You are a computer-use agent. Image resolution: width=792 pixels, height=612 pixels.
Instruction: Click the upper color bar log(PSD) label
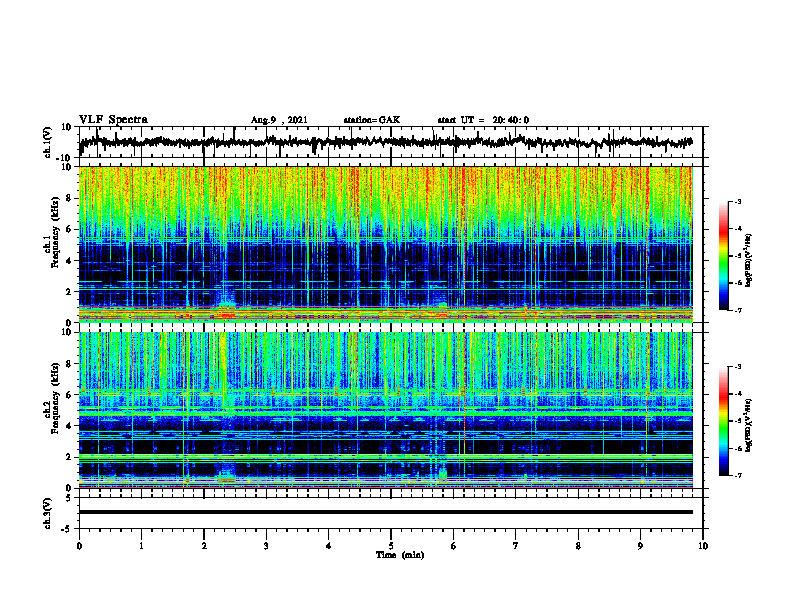(x=749, y=261)
